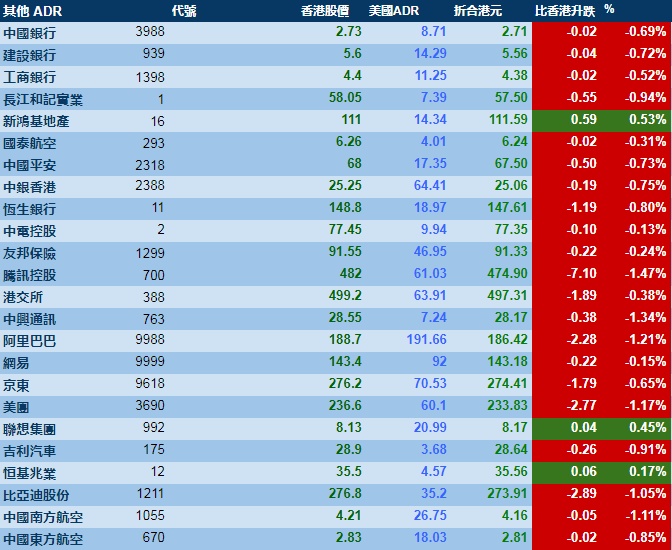Viewport: 672px width, 550px height.
Task: Click stock code 700
Action: [154, 275]
